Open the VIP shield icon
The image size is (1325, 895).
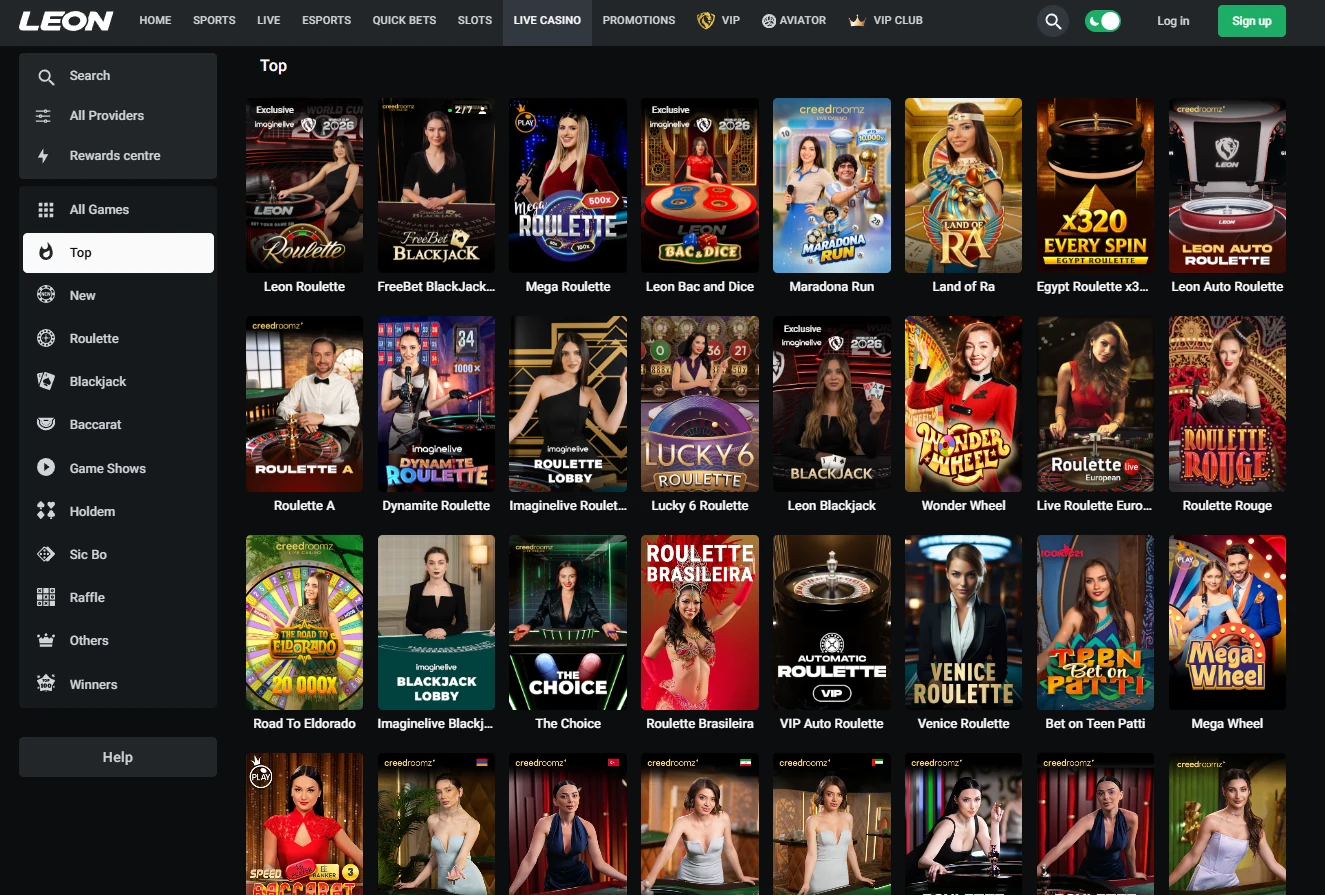pyautogui.click(x=706, y=20)
